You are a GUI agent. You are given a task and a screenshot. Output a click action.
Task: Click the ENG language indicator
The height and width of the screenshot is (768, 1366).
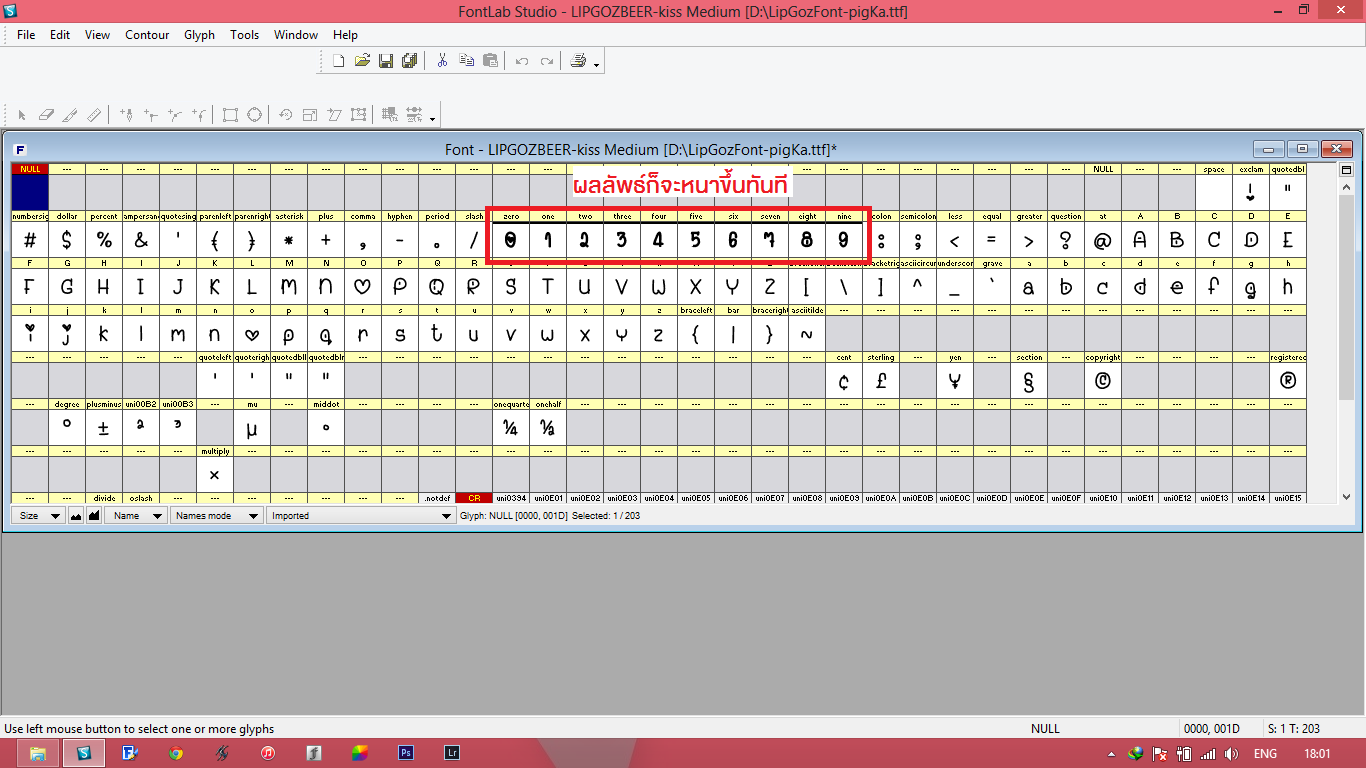(x=1265, y=754)
